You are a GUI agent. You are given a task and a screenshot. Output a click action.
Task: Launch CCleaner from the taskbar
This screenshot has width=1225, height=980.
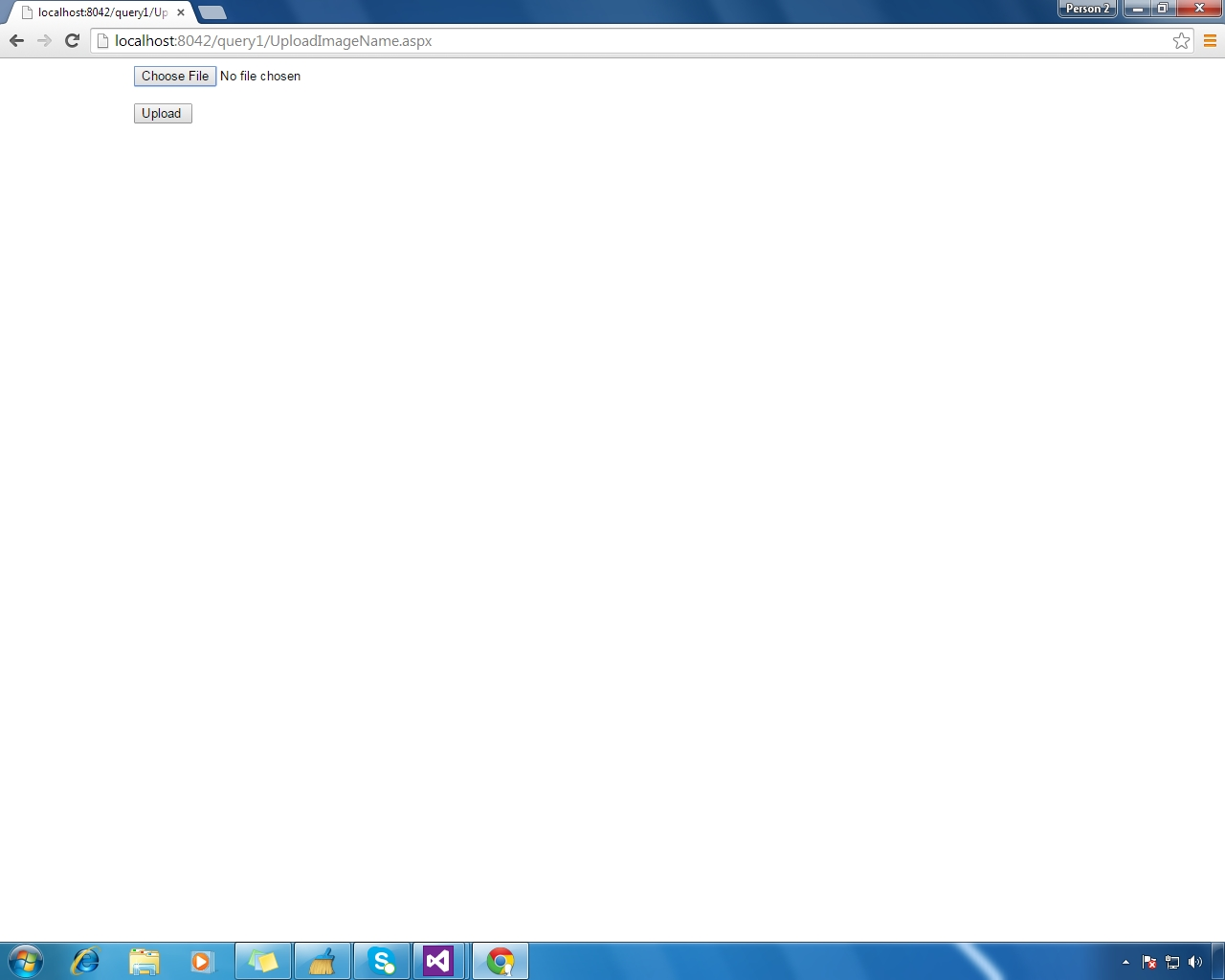322,960
